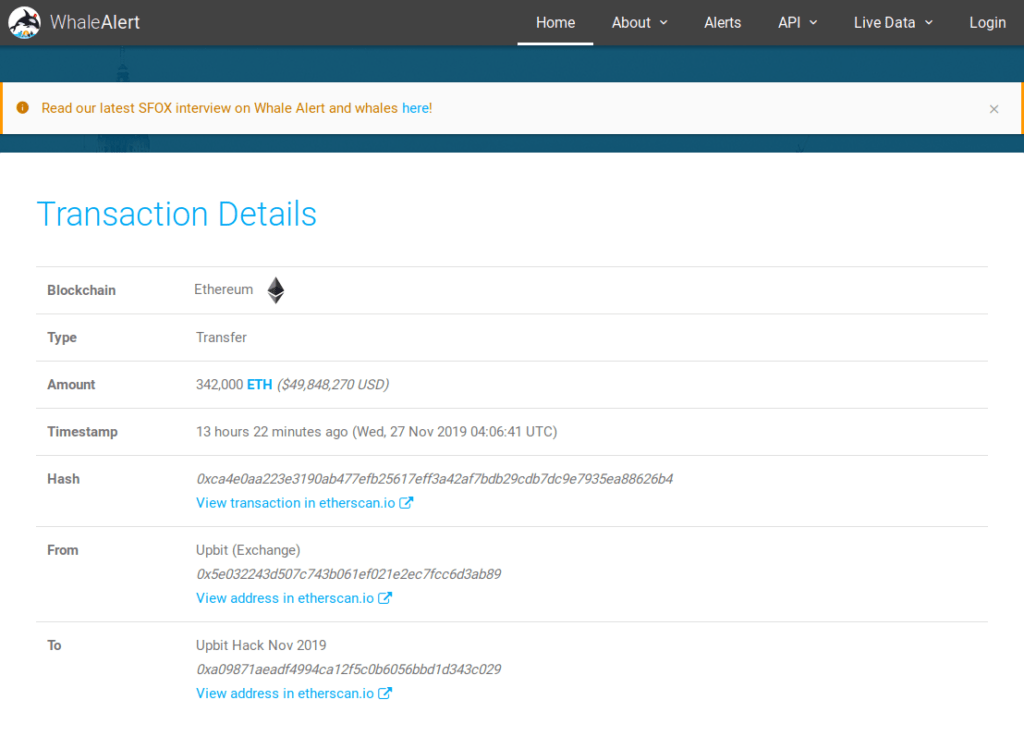Click the info icon in the SFOX banner
Image resolution: width=1024 pixels, height=749 pixels.
click(x=24, y=108)
